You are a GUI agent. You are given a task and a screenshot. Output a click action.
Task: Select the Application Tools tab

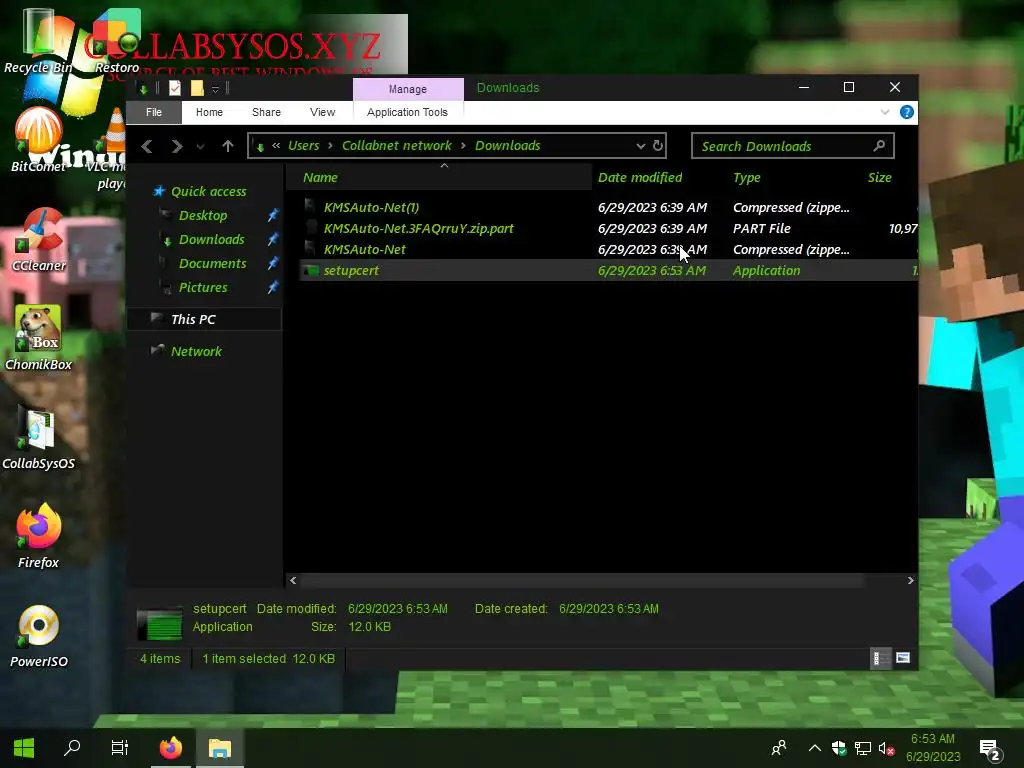(408, 112)
